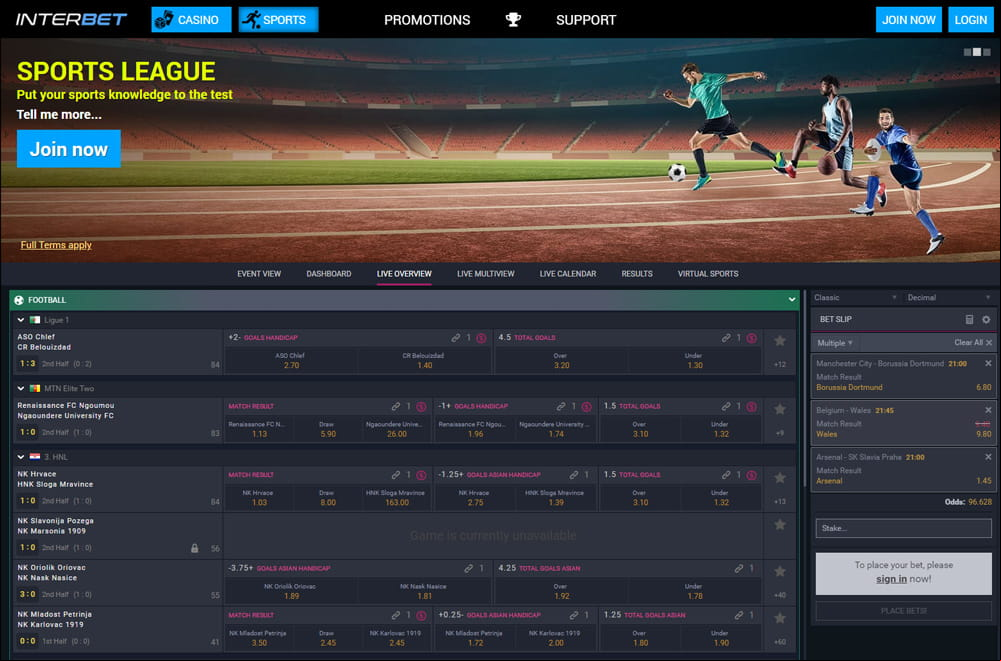Screen dimensions: 1001x661
Task: Open the Results tab
Action: [x=637, y=274]
